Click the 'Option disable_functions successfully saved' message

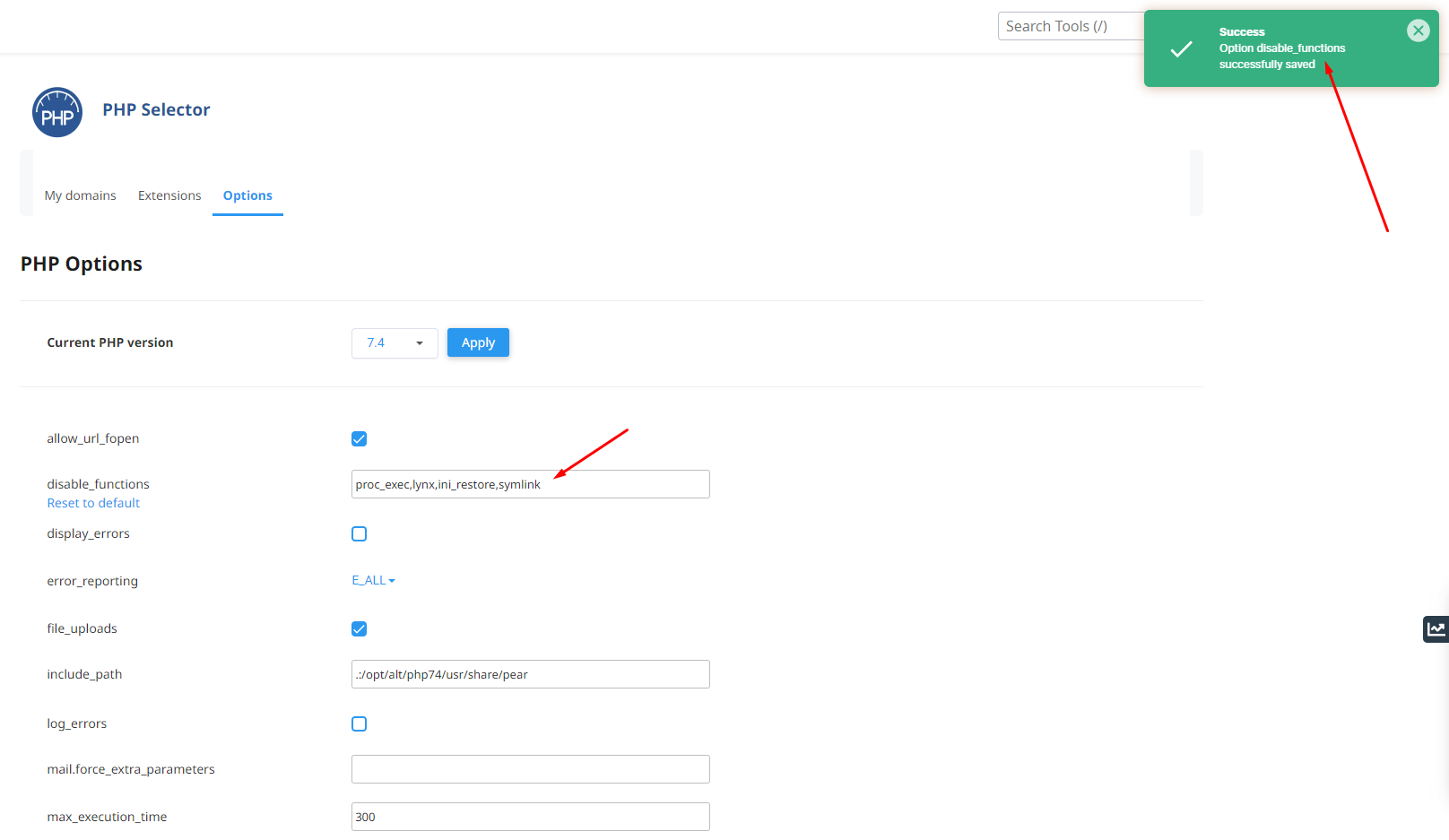click(x=1282, y=56)
